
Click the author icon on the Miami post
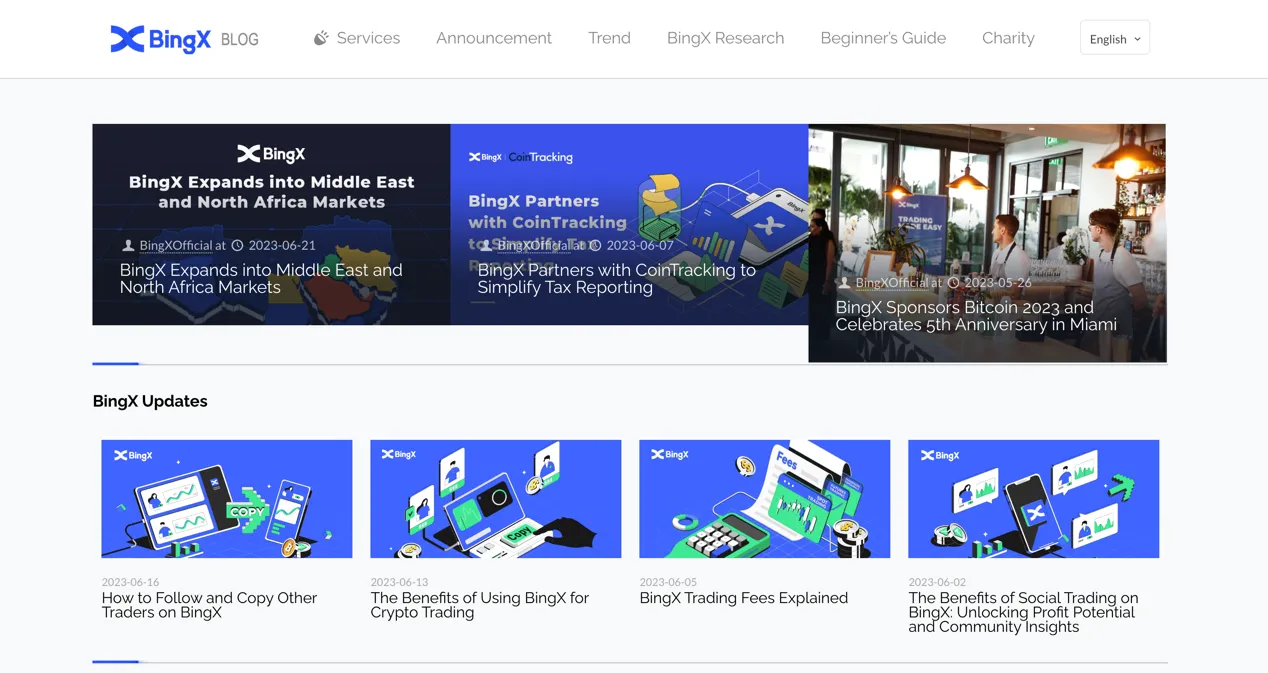(844, 283)
